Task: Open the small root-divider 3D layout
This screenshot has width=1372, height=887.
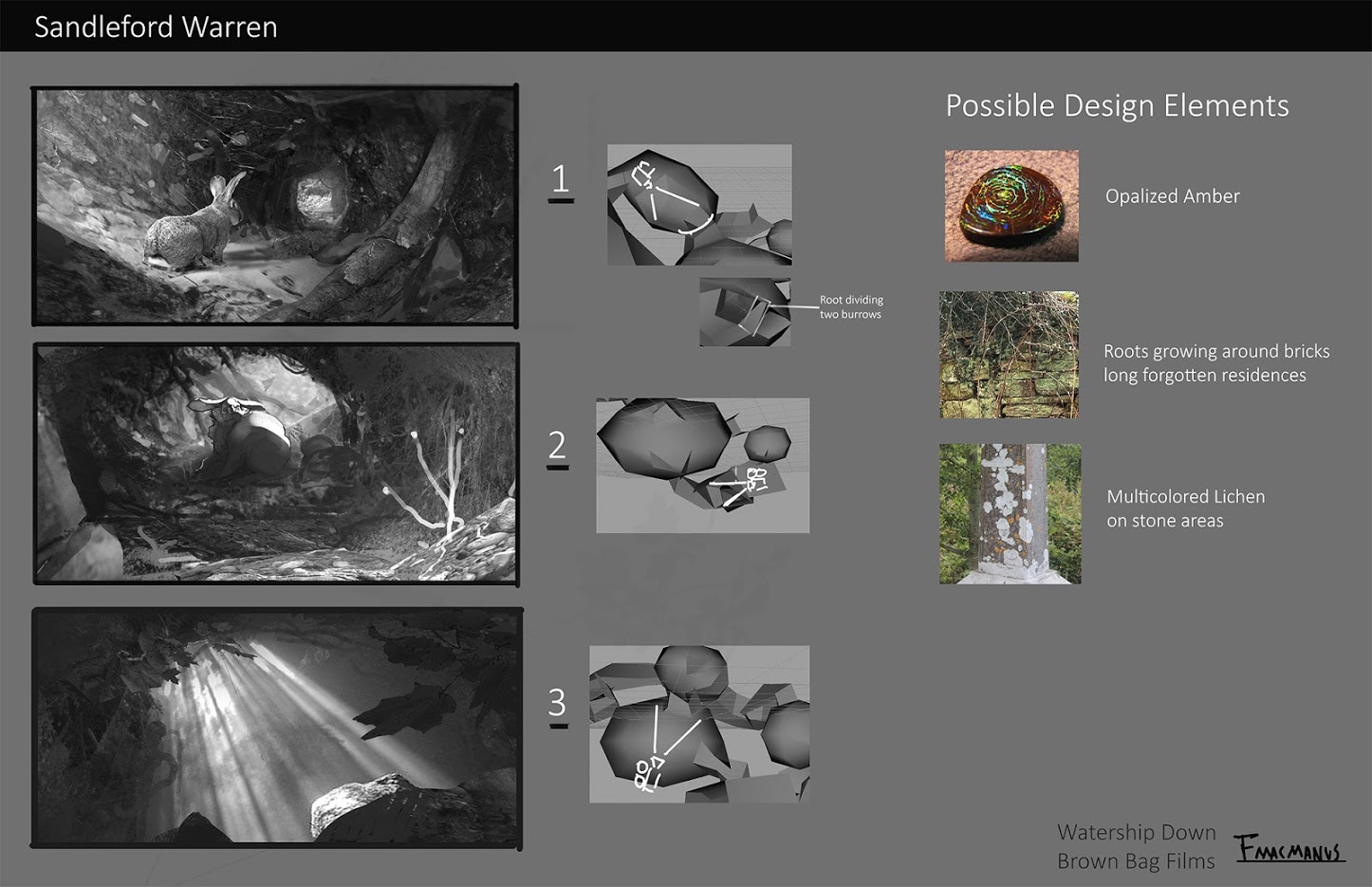Action: tap(745, 312)
